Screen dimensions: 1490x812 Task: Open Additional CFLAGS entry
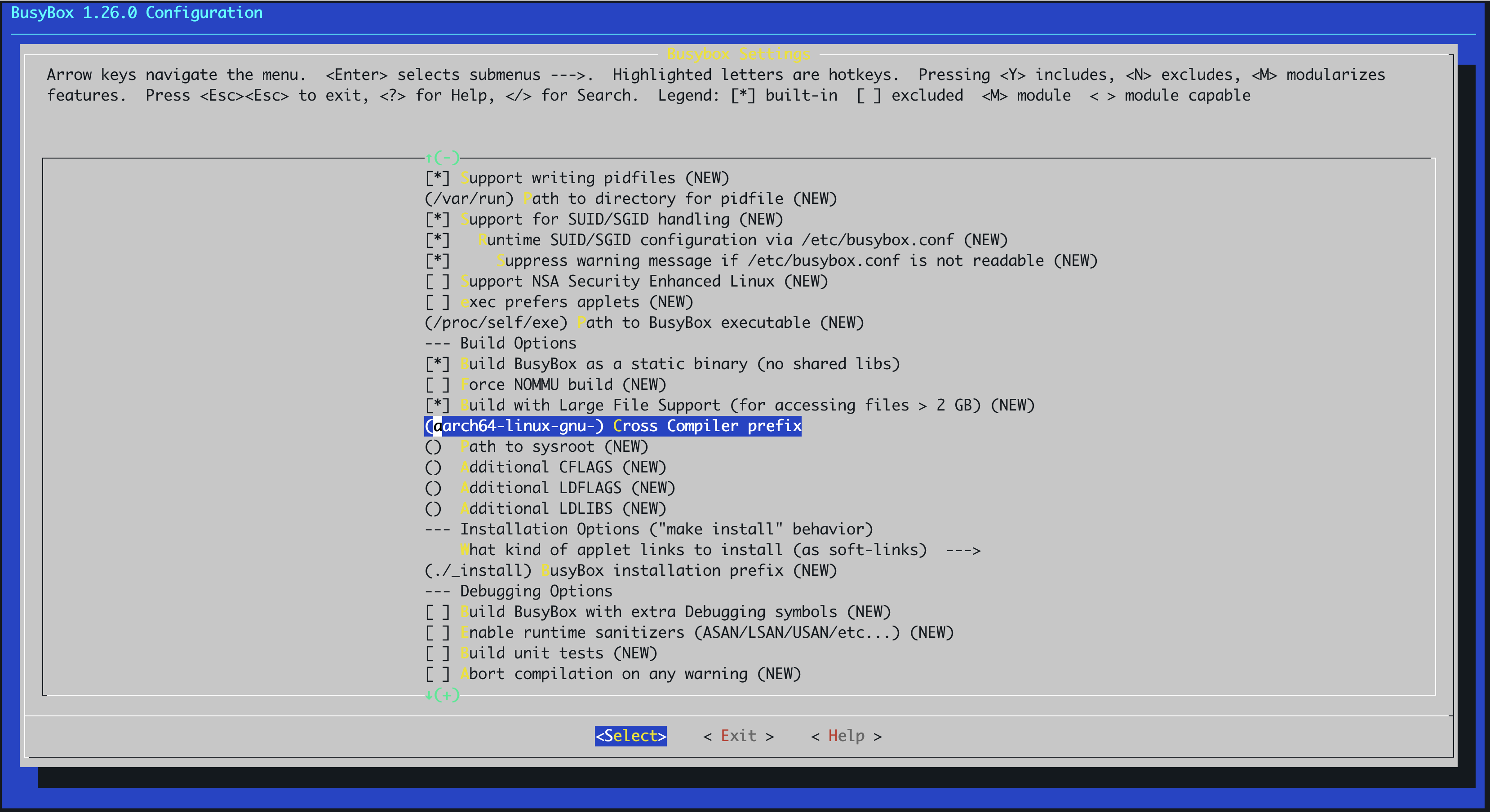click(545, 468)
